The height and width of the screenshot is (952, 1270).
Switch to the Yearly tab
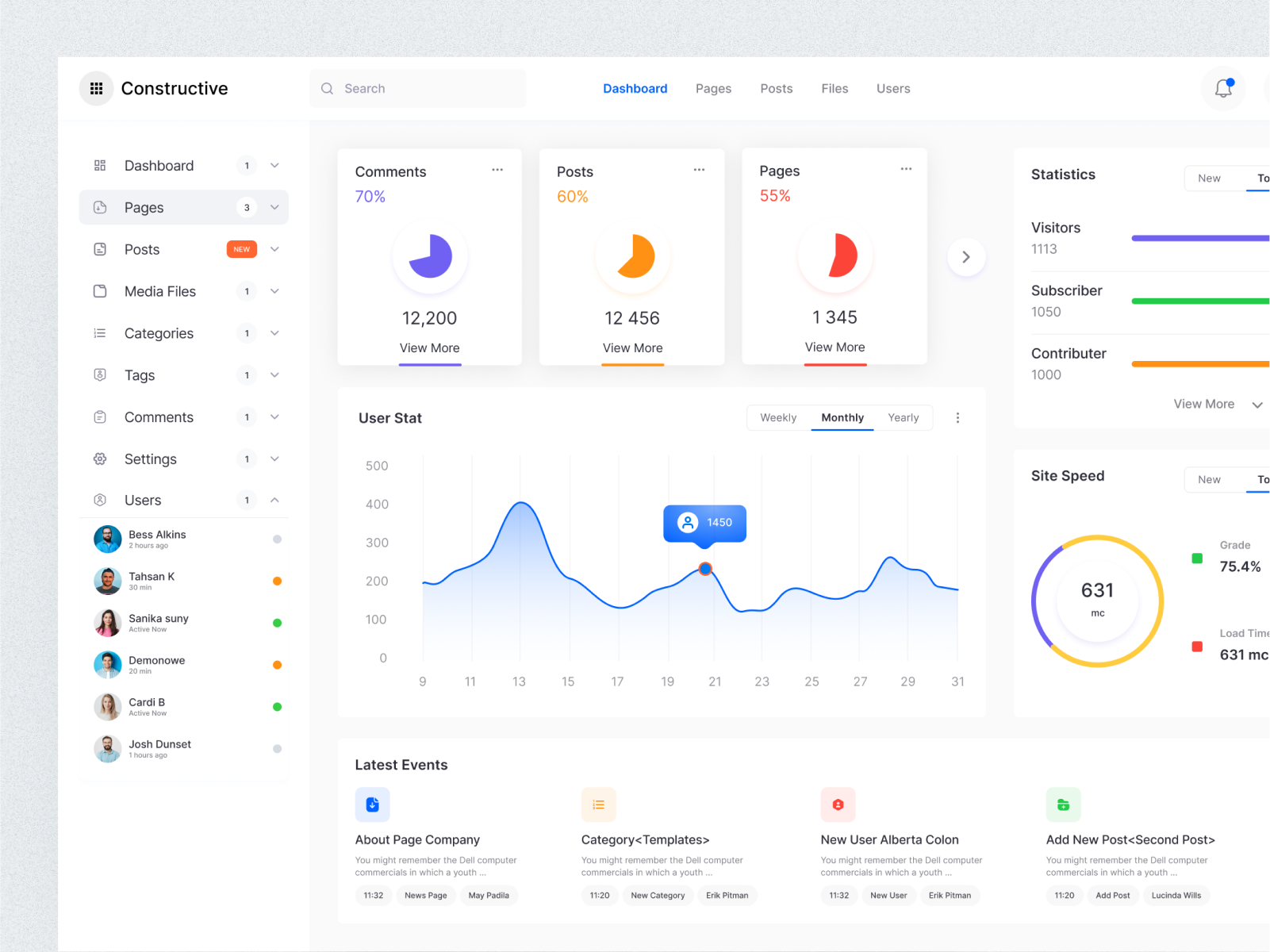pyautogui.click(x=904, y=417)
